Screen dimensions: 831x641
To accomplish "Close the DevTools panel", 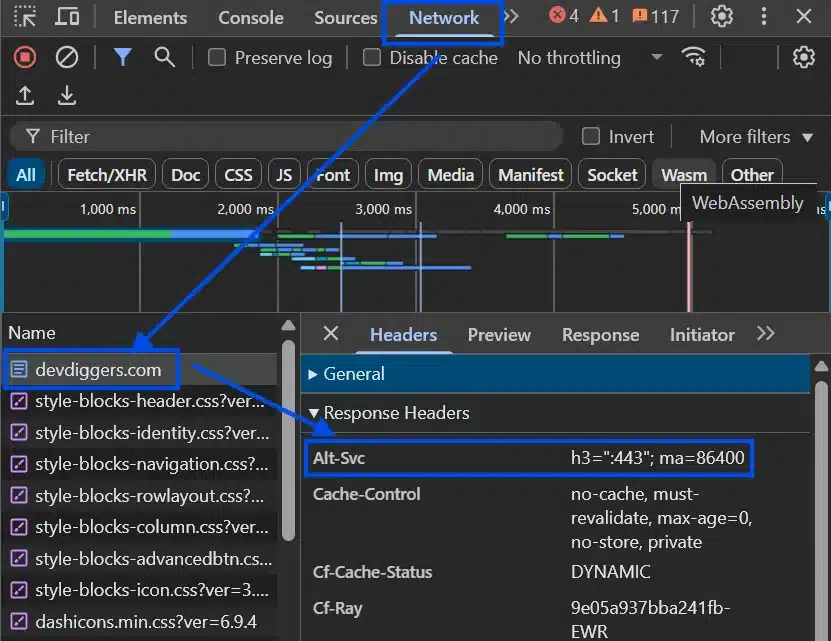I will [803, 16].
